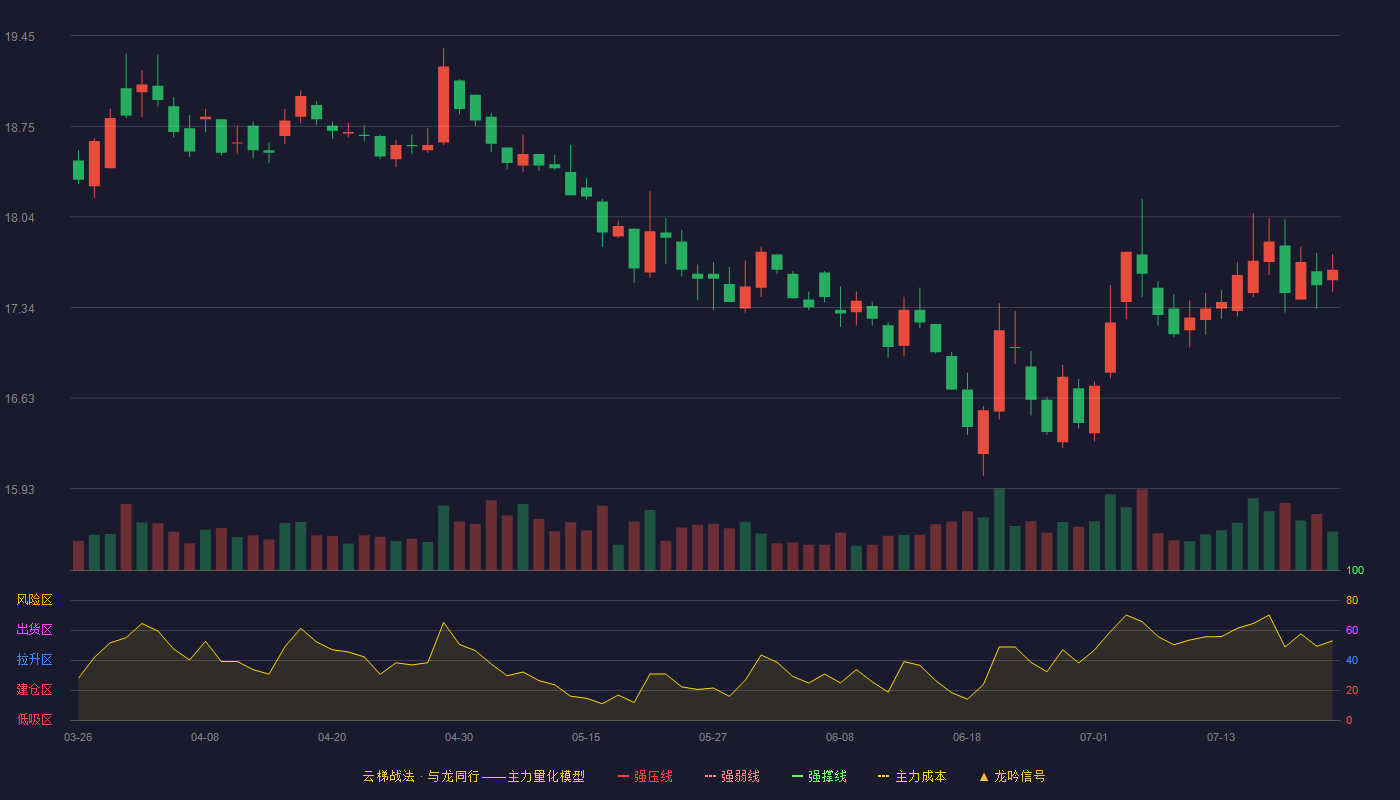The image size is (1400, 800).
Task: Click the 16.63 price axis label
Action: point(20,399)
